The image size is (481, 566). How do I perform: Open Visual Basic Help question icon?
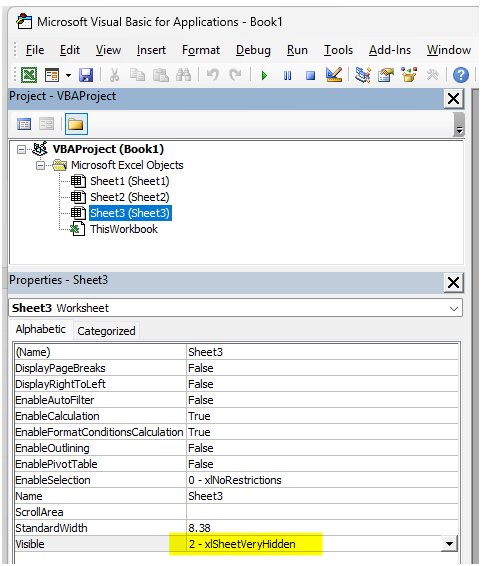461,75
